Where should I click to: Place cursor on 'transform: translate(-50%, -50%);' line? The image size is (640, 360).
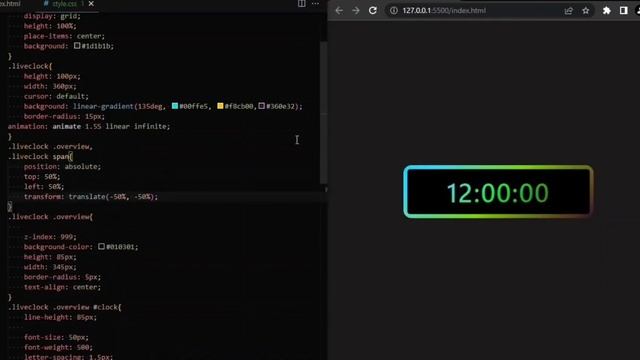click(91, 197)
